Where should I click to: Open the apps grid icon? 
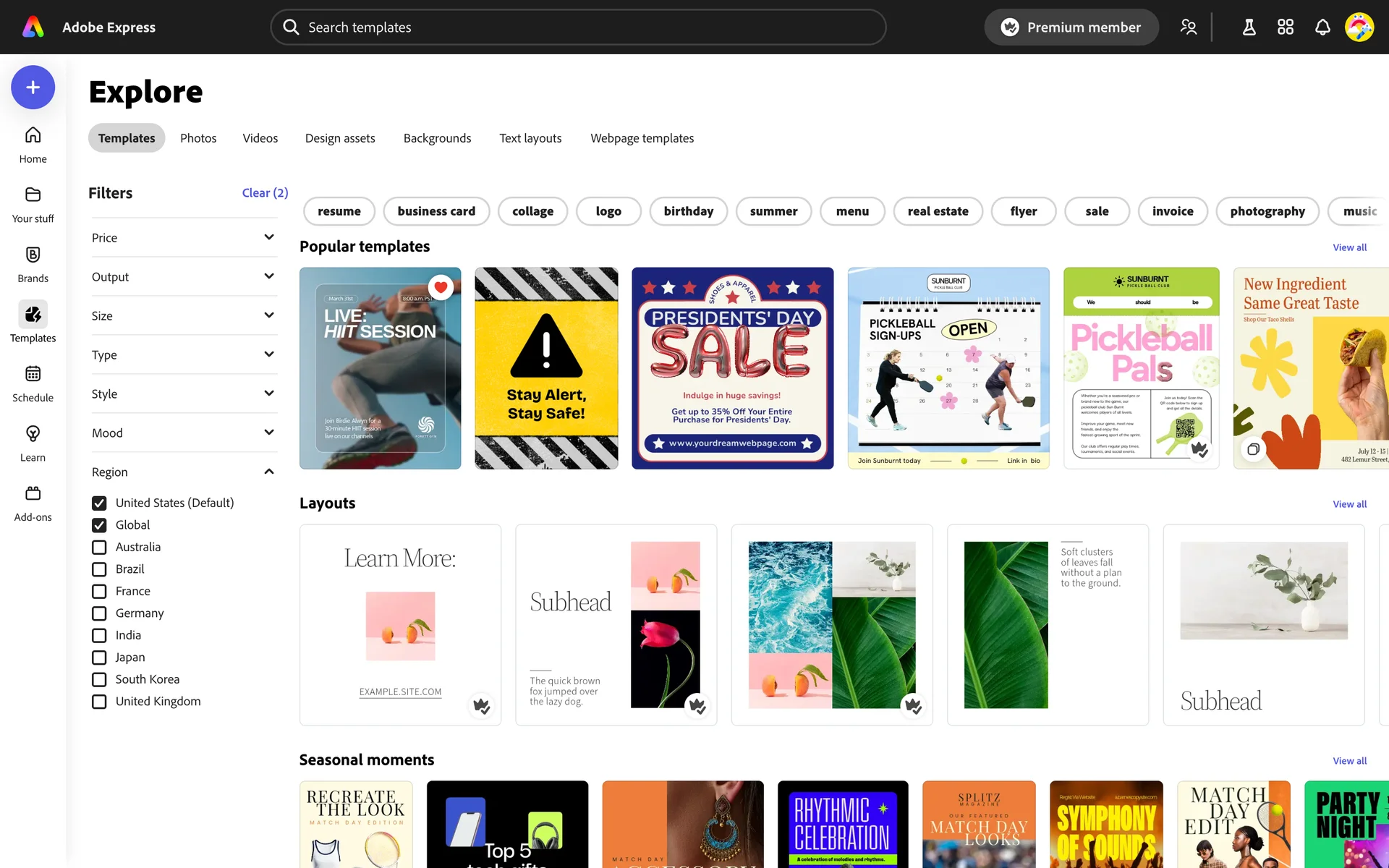[1285, 27]
